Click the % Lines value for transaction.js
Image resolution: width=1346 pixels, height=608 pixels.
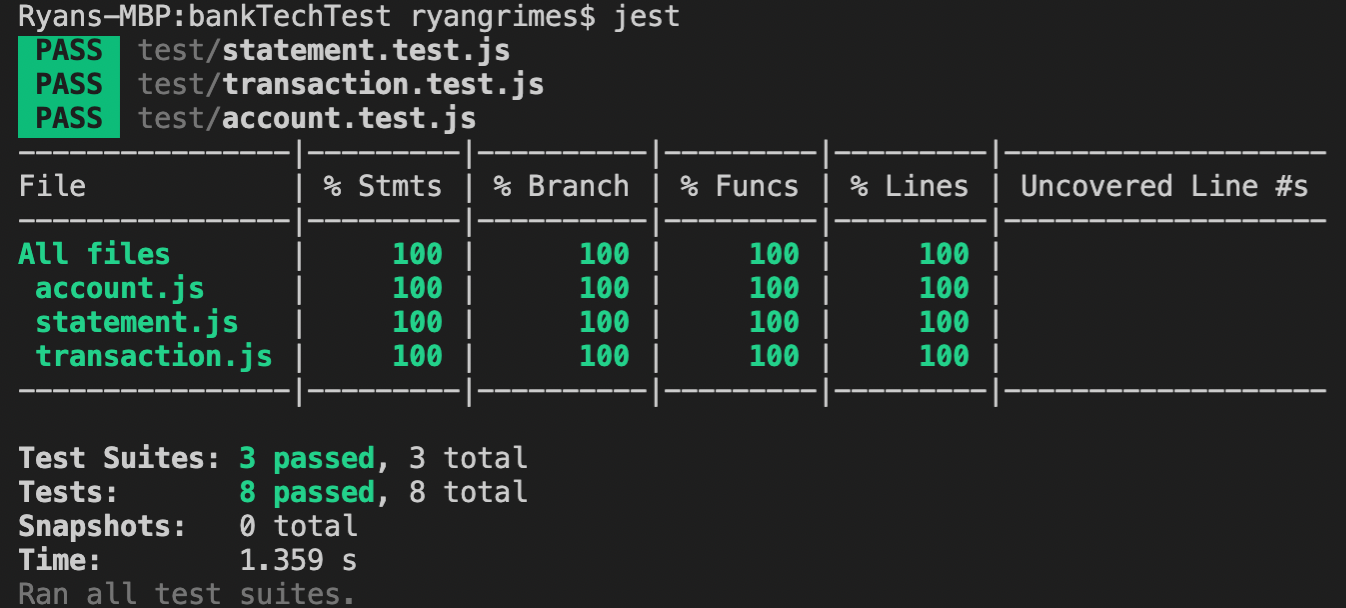[944, 356]
